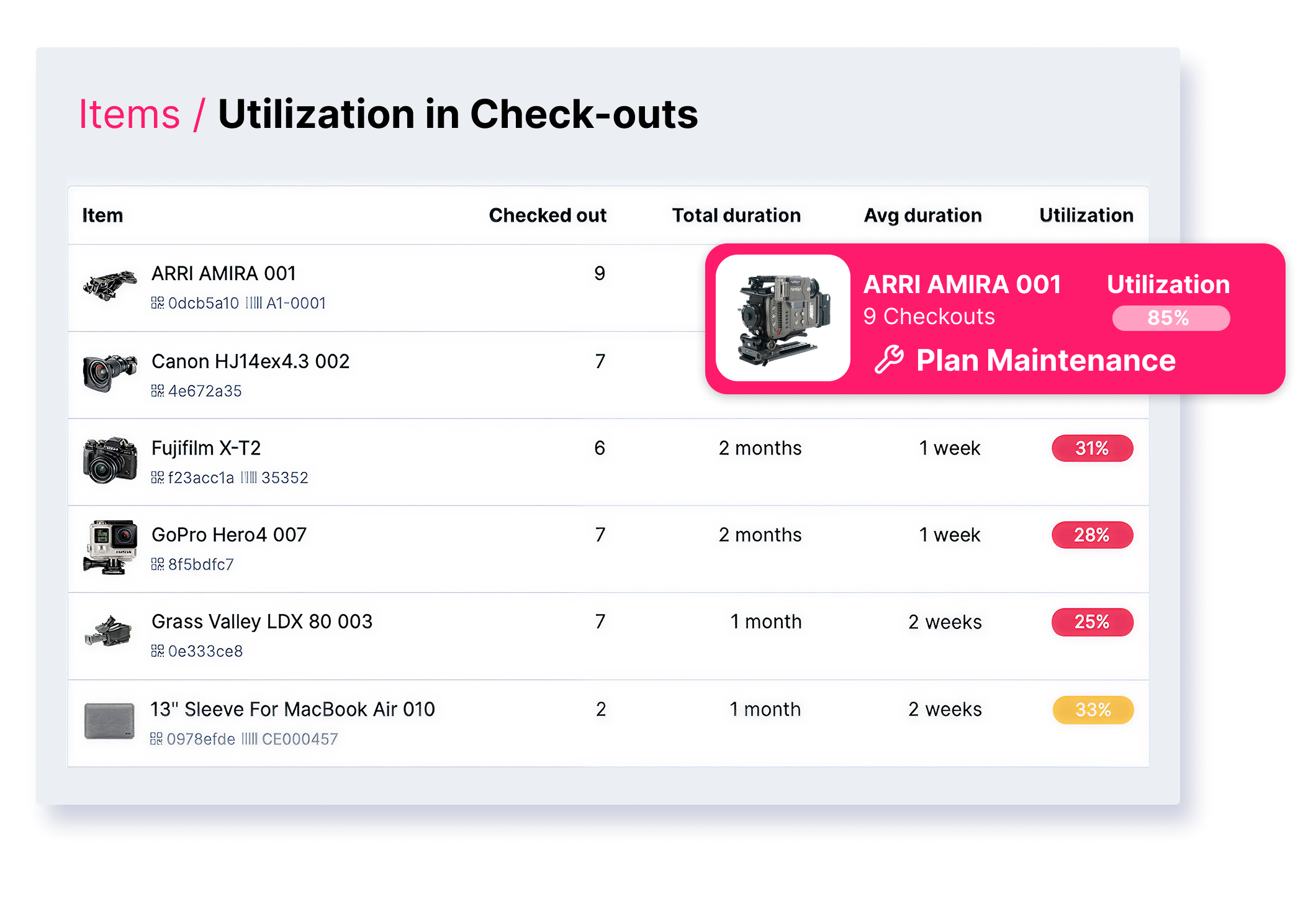Open the Fujifilm X-T2 item name
Screen dimensions: 1316x914
click(206, 448)
